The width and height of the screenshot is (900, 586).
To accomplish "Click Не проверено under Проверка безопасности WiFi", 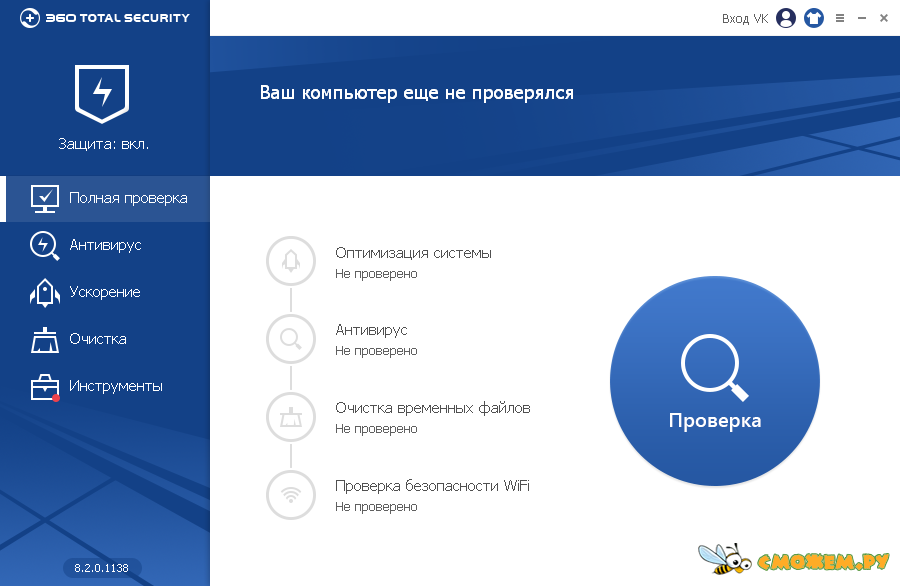I will coord(376,507).
